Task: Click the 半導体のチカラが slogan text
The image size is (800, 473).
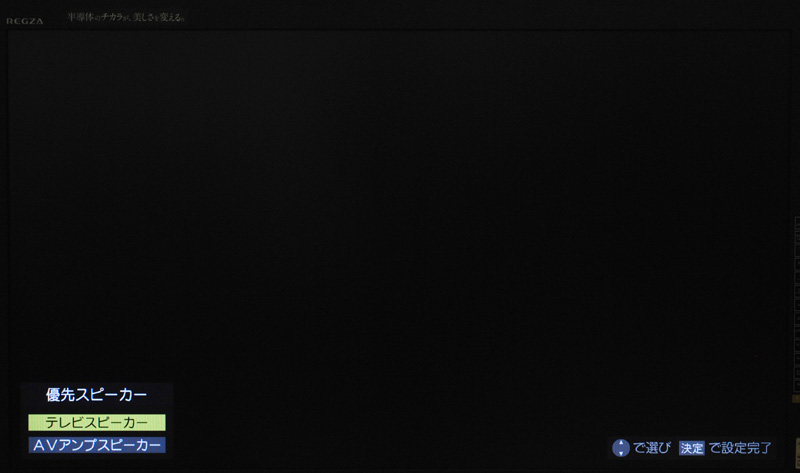Action: 127,17
